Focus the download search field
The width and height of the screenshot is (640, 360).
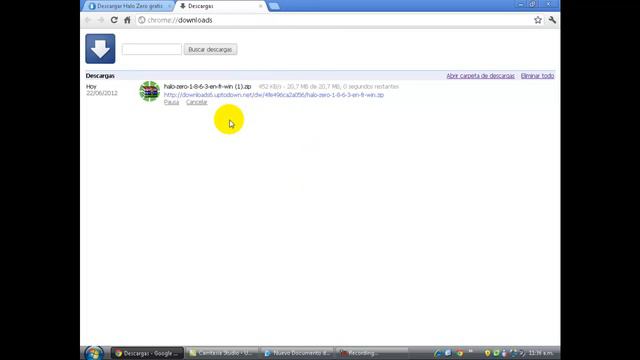pos(152,49)
